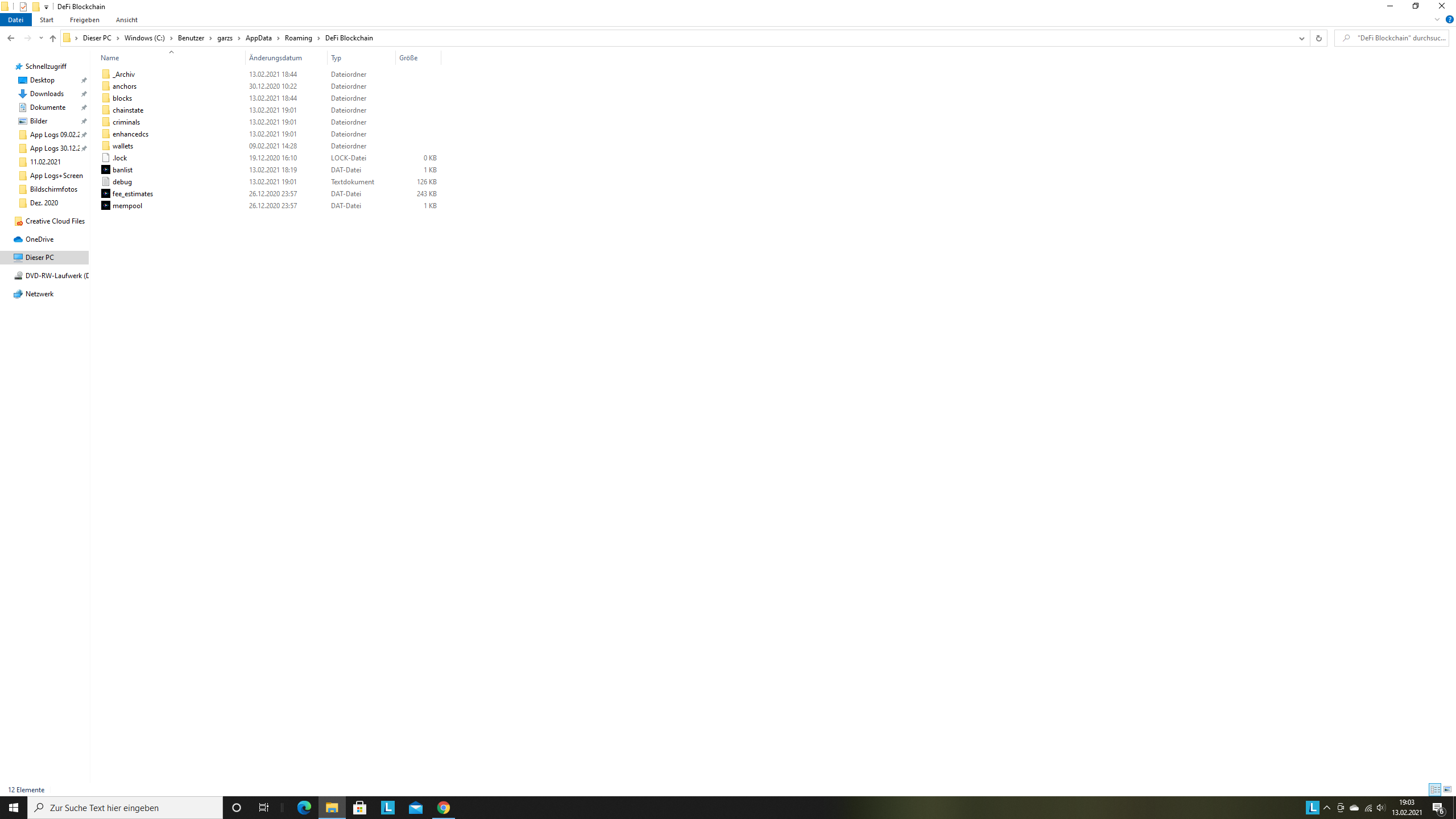The width and height of the screenshot is (1456, 819).
Task: Select the mempool DAT file
Action: [x=127, y=205]
